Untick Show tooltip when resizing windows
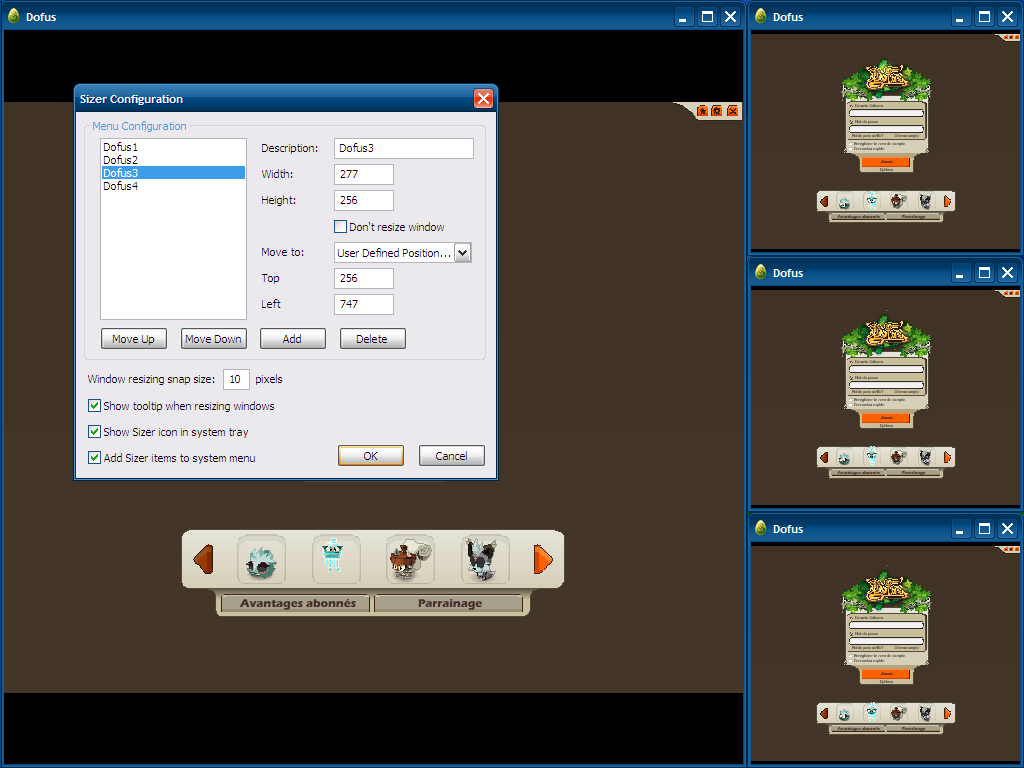 coord(94,406)
